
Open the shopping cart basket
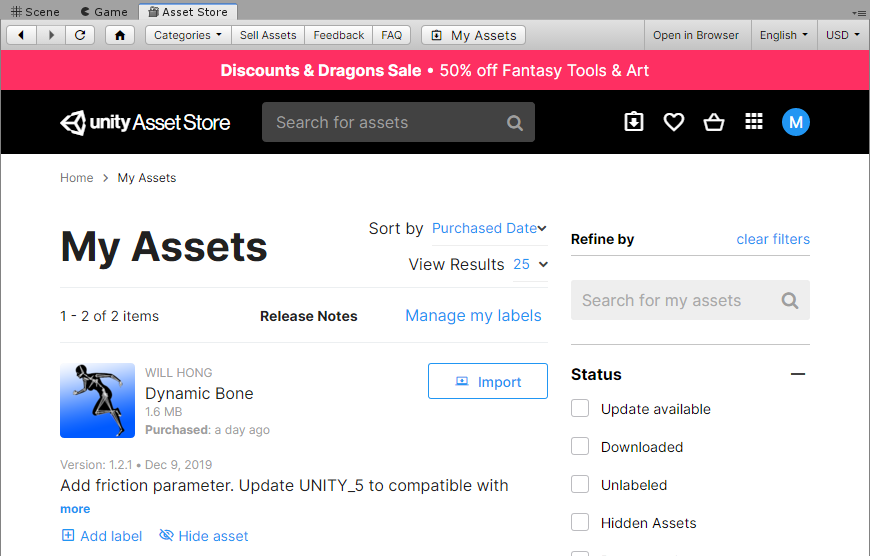click(714, 122)
